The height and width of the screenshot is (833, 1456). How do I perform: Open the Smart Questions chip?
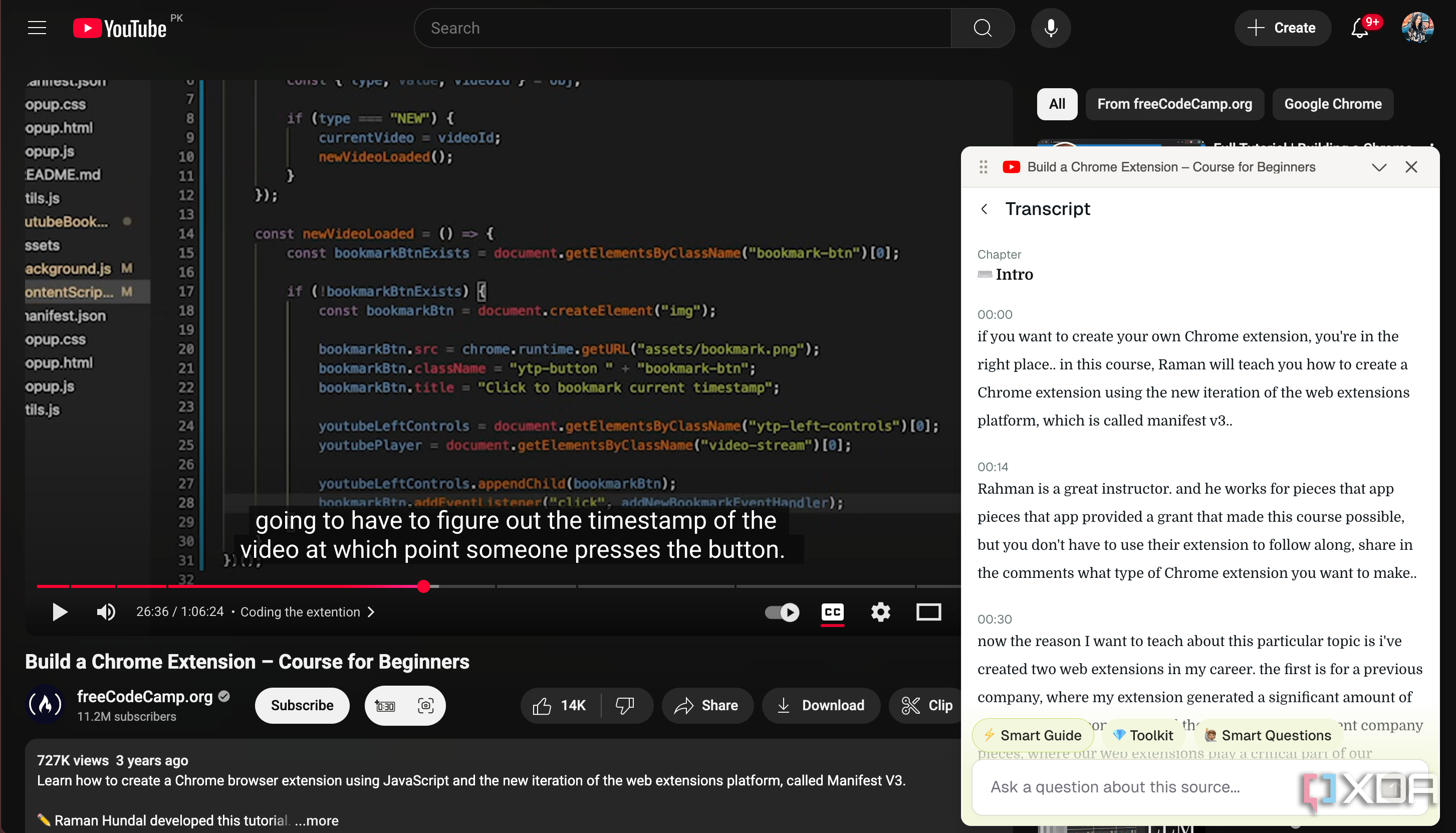pos(1268,735)
